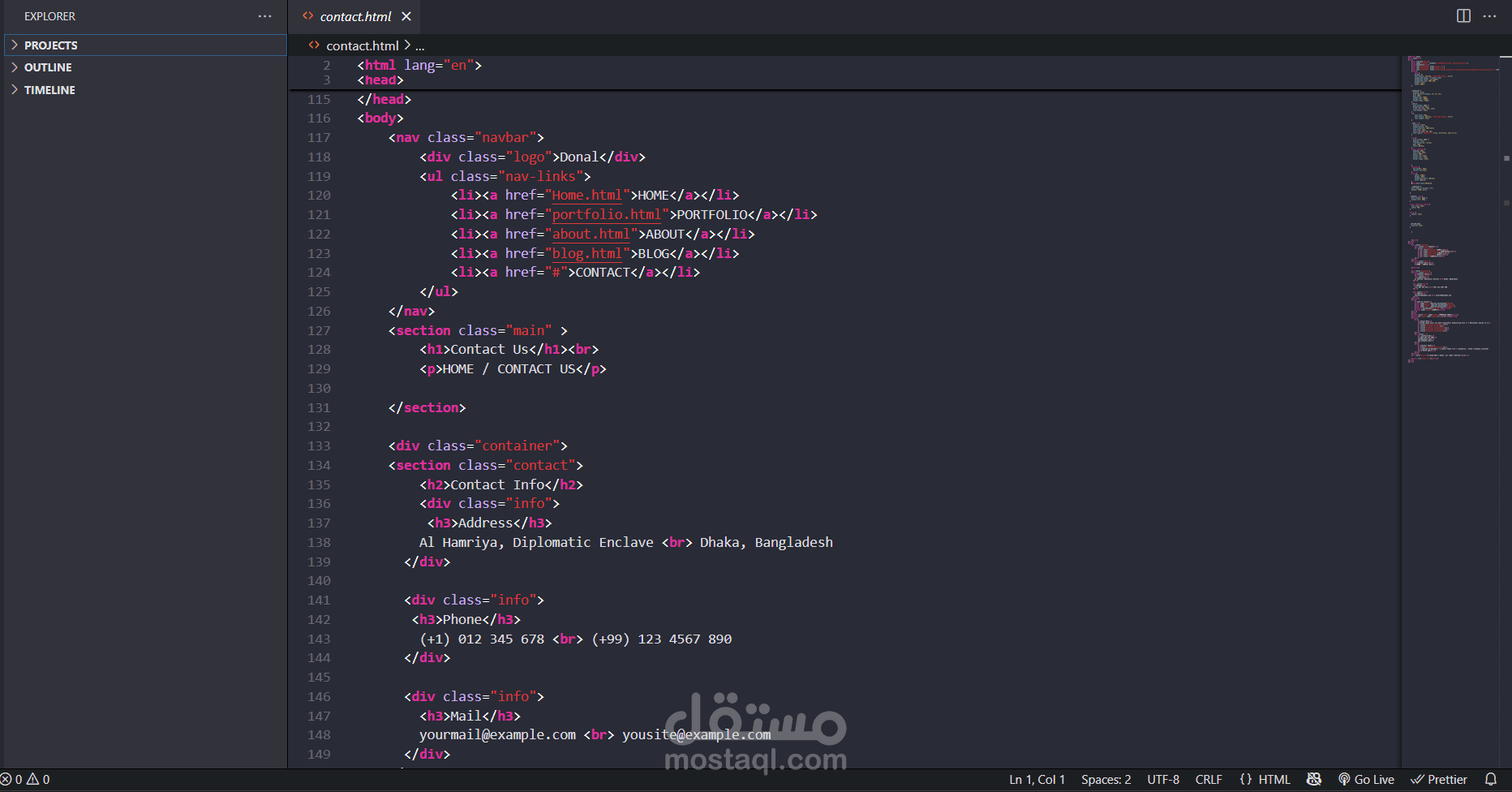The image size is (1512, 792).
Task: Click the h2 Contact Info line
Action: pyautogui.click(x=501, y=484)
